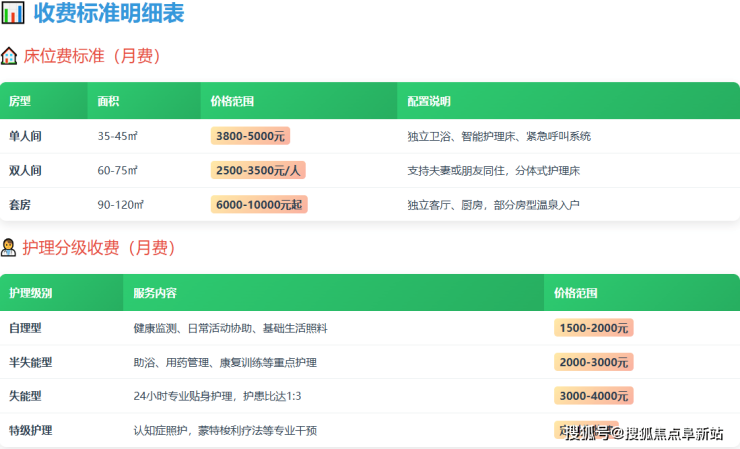Click the 护理级别 column header
The height and width of the screenshot is (449, 740).
[30, 293]
